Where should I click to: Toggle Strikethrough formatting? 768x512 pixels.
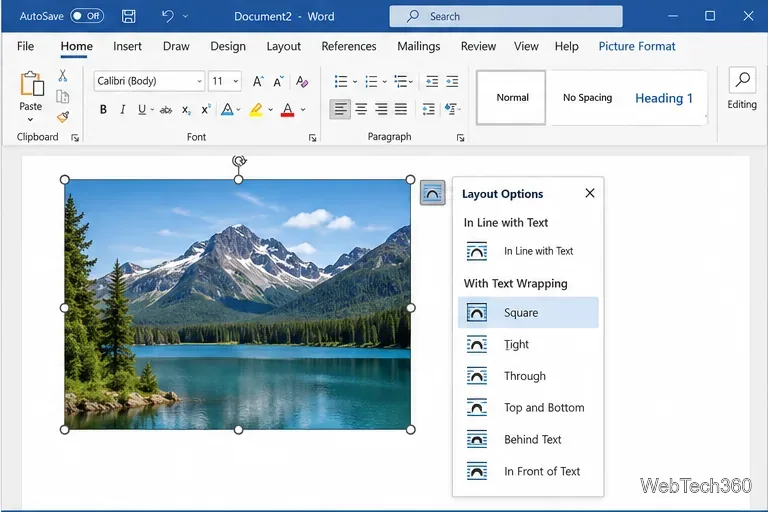tap(166, 110)
